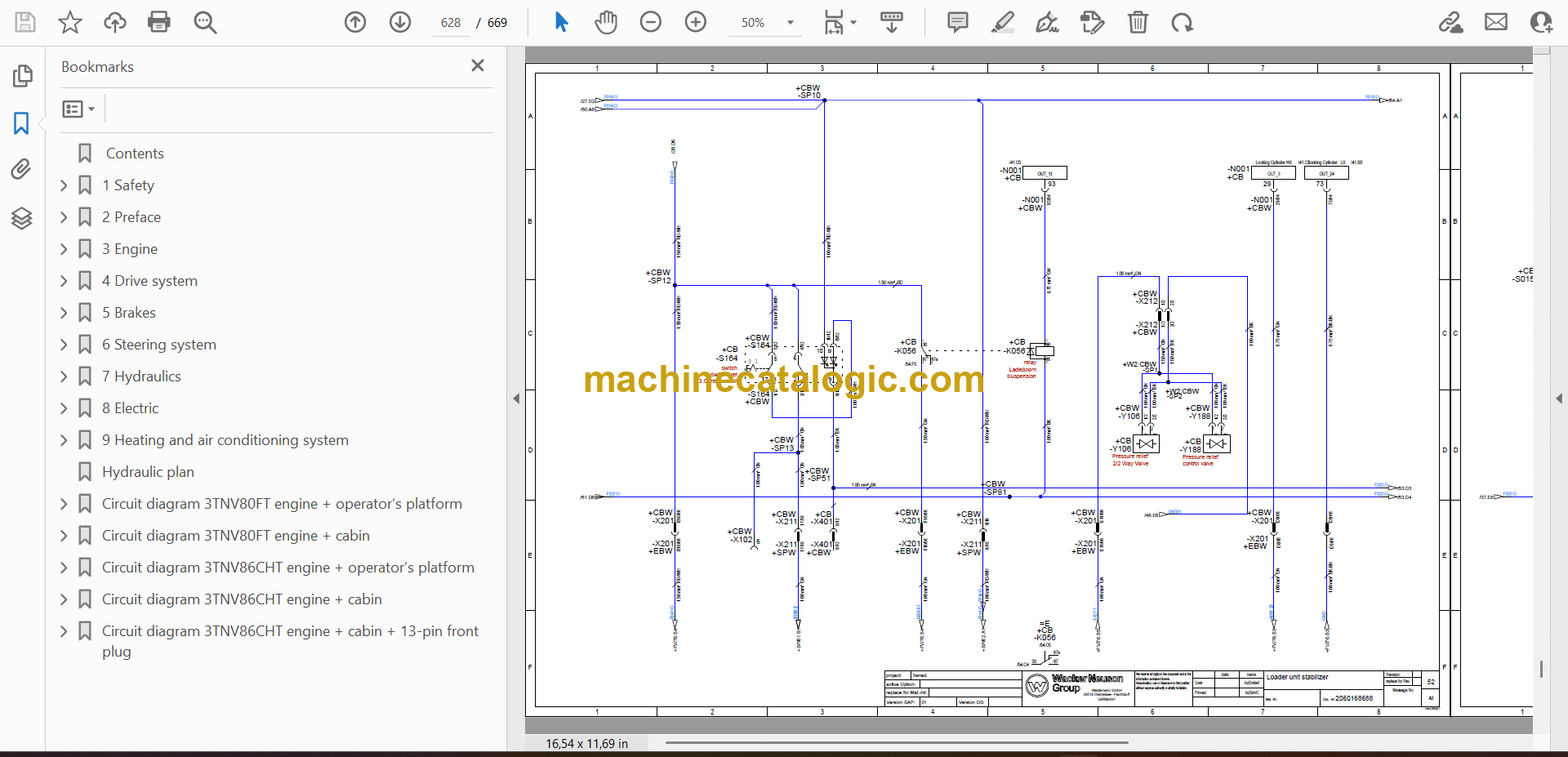1568x757 pixels.
Task: Toggle the Layers side panel
Action: [x=21, y=218]
